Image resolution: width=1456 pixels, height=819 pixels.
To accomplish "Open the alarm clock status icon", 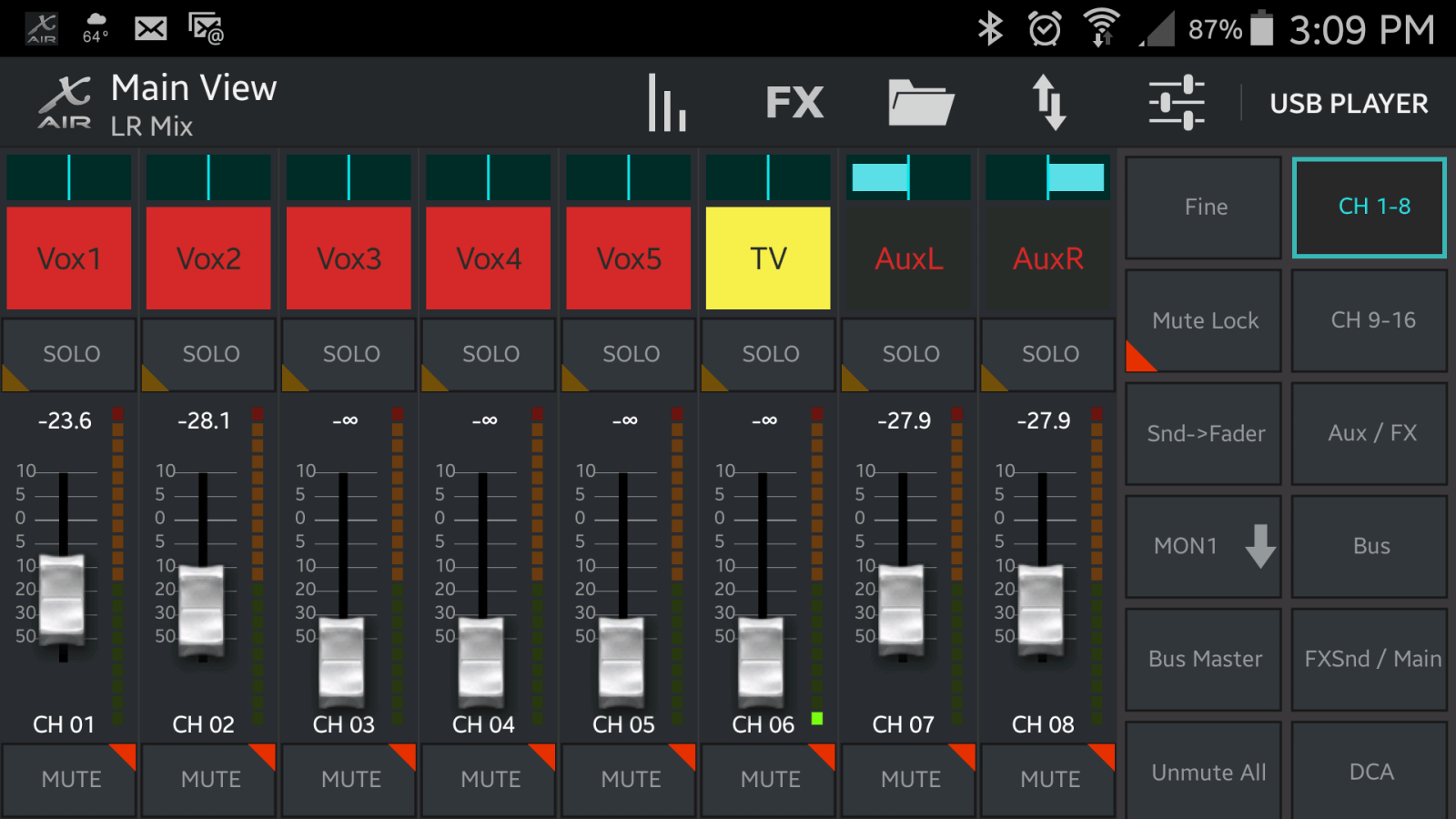I will 1045,27.
